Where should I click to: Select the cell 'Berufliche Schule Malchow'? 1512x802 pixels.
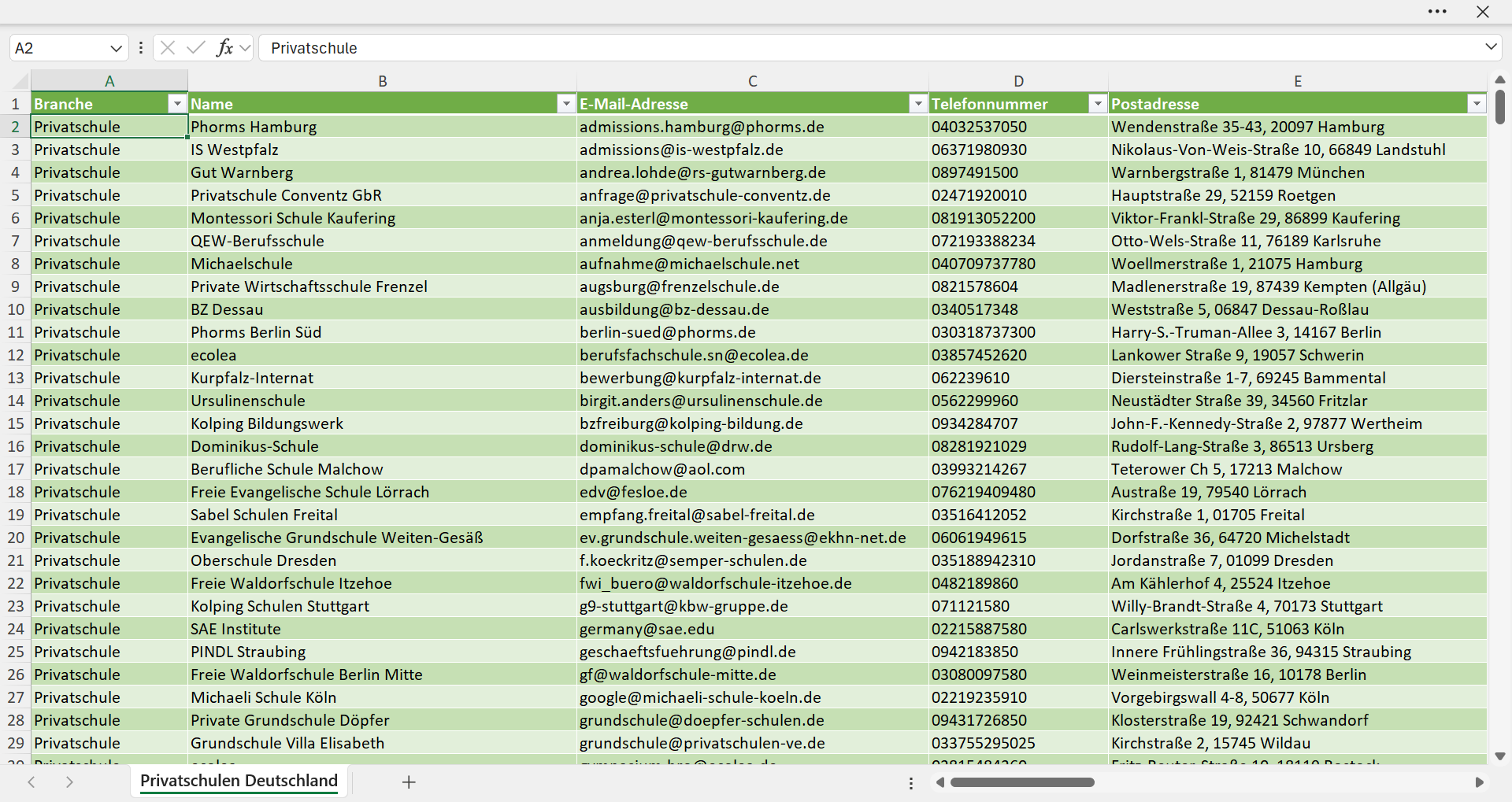[x=382, y=469]
